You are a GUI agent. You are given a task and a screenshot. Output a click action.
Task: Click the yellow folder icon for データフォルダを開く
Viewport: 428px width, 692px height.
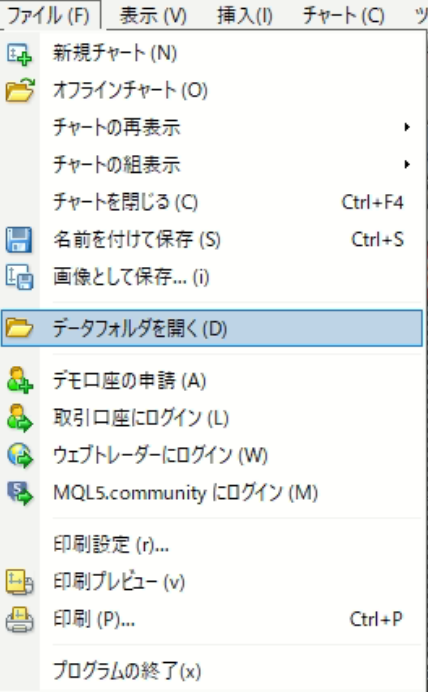[x=19, y=328]
